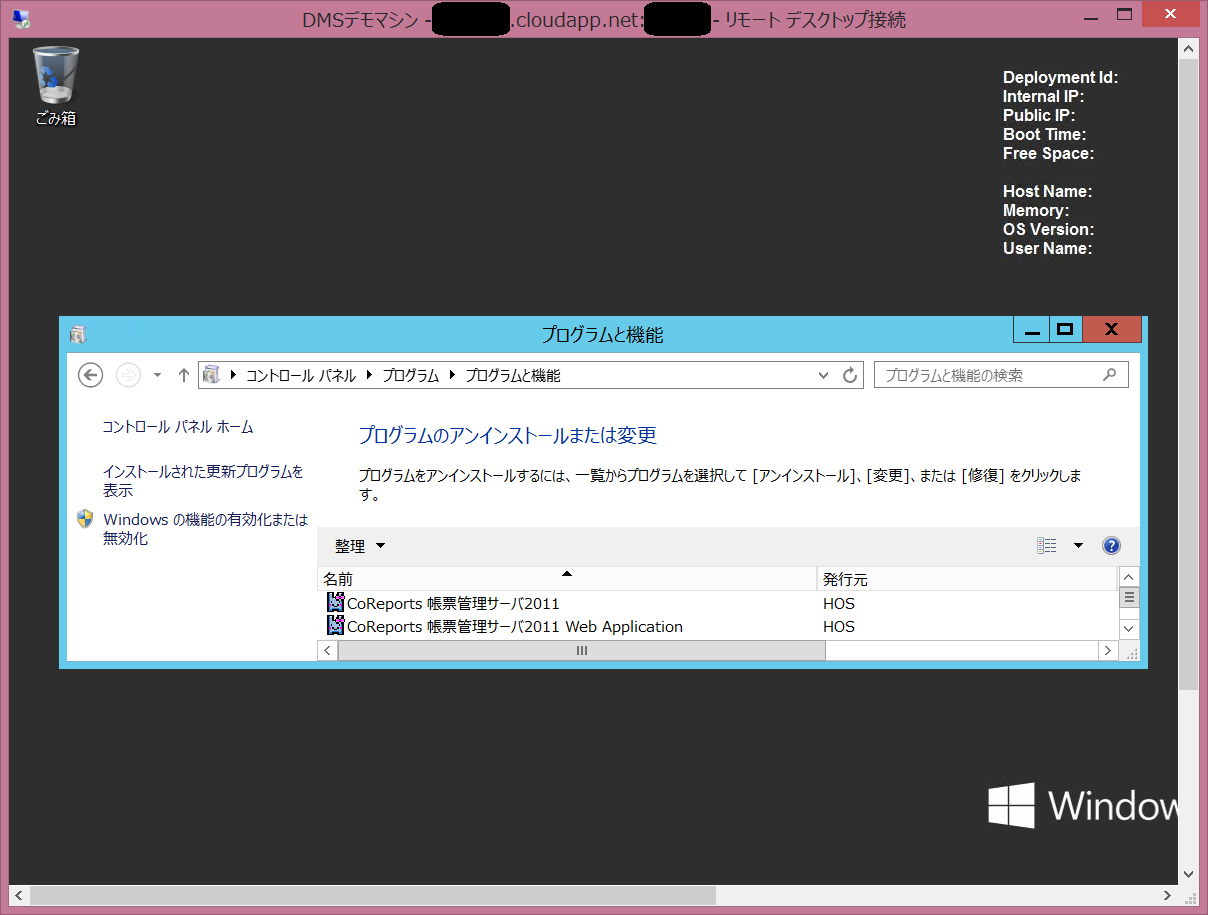Open インストールされた更新プログラムを表示 link

pos(203,481)
